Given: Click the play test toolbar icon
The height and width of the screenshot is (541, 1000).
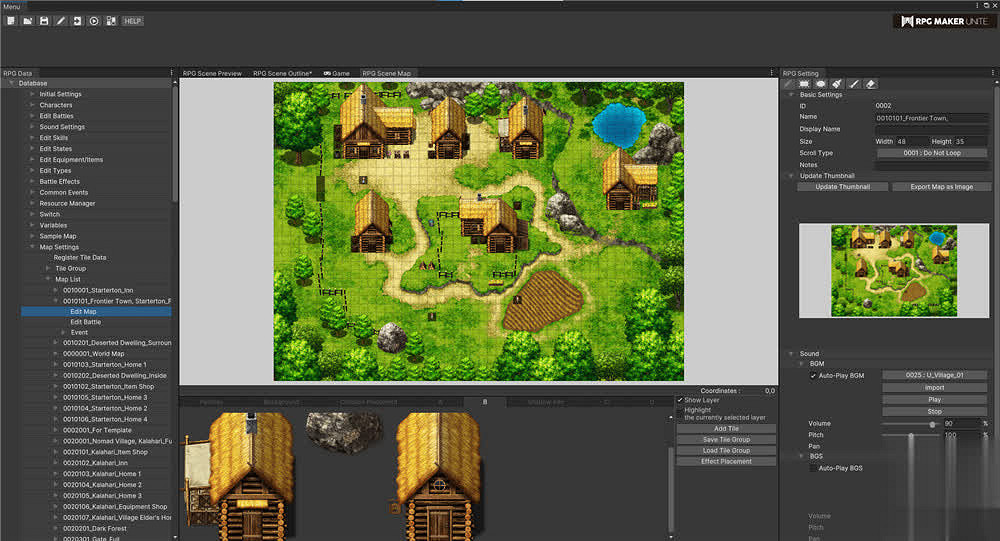Looking at the screenshot, I should tap(94, 21).
